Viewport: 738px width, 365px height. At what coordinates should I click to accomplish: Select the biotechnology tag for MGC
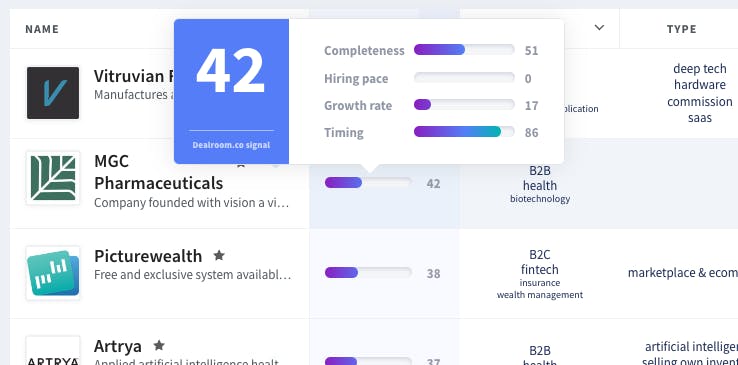[x=540, y=199]
